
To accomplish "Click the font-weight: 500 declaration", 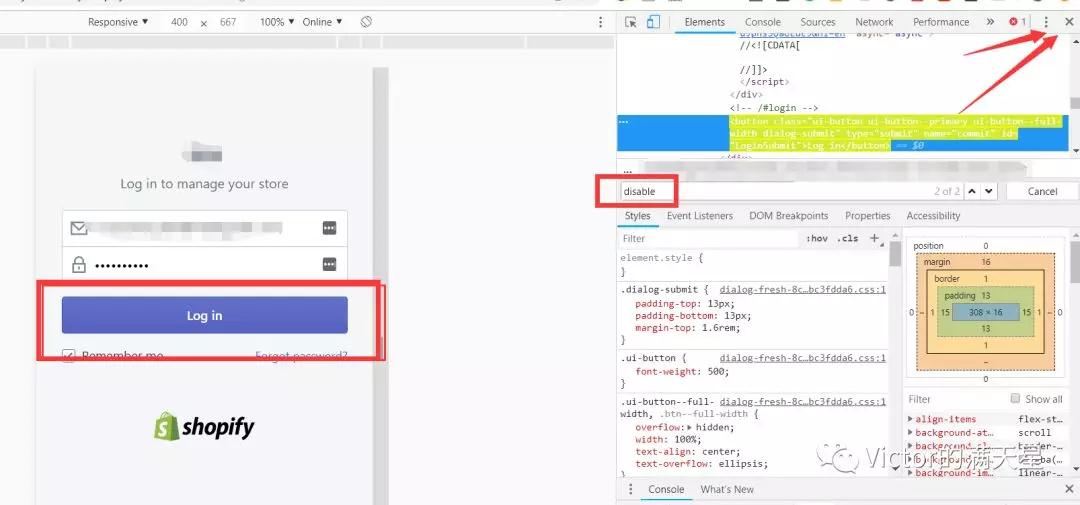I will point(682,371).
